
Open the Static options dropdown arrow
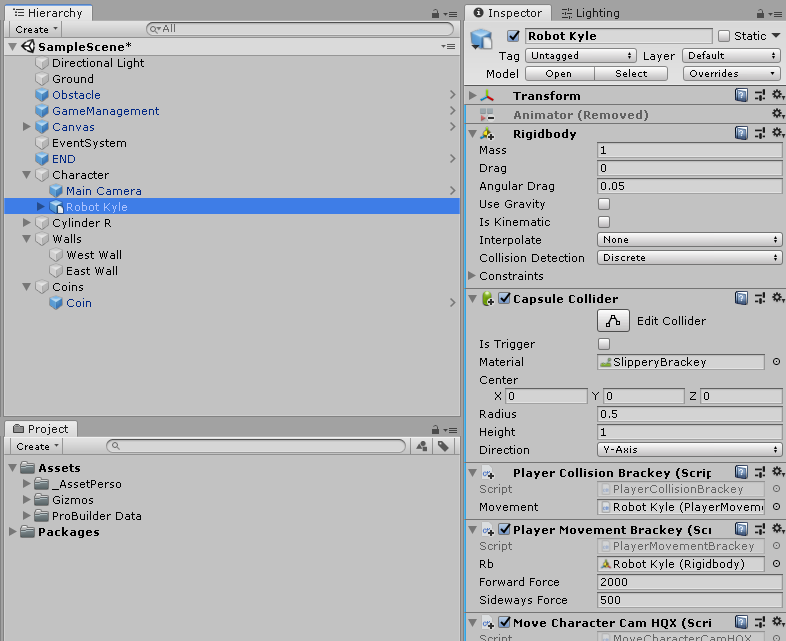(x=776, y=36)
